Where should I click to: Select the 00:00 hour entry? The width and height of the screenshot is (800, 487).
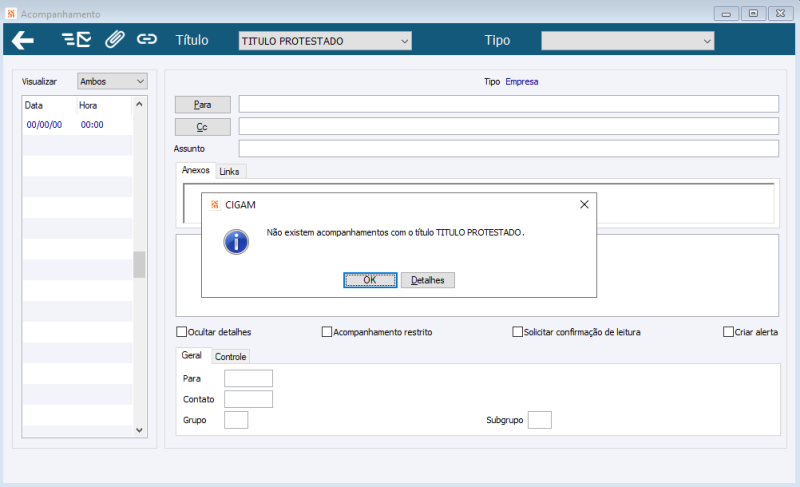pos(92,125)
